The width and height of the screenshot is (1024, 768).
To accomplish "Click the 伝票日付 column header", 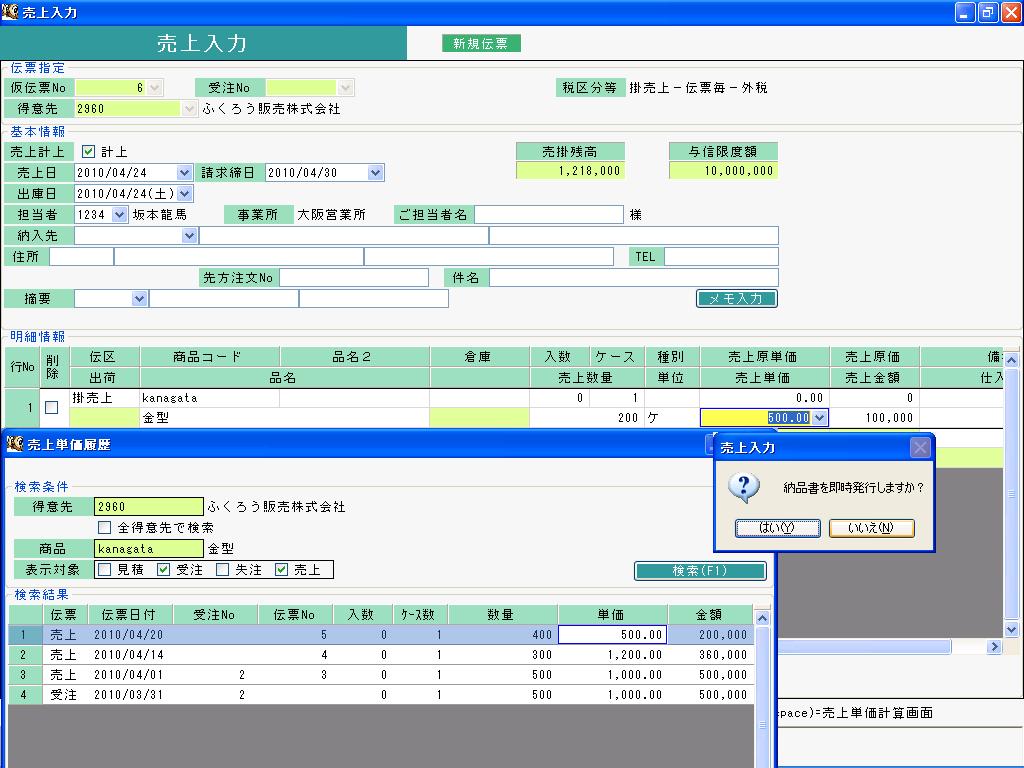I will (x=130, y=615).
